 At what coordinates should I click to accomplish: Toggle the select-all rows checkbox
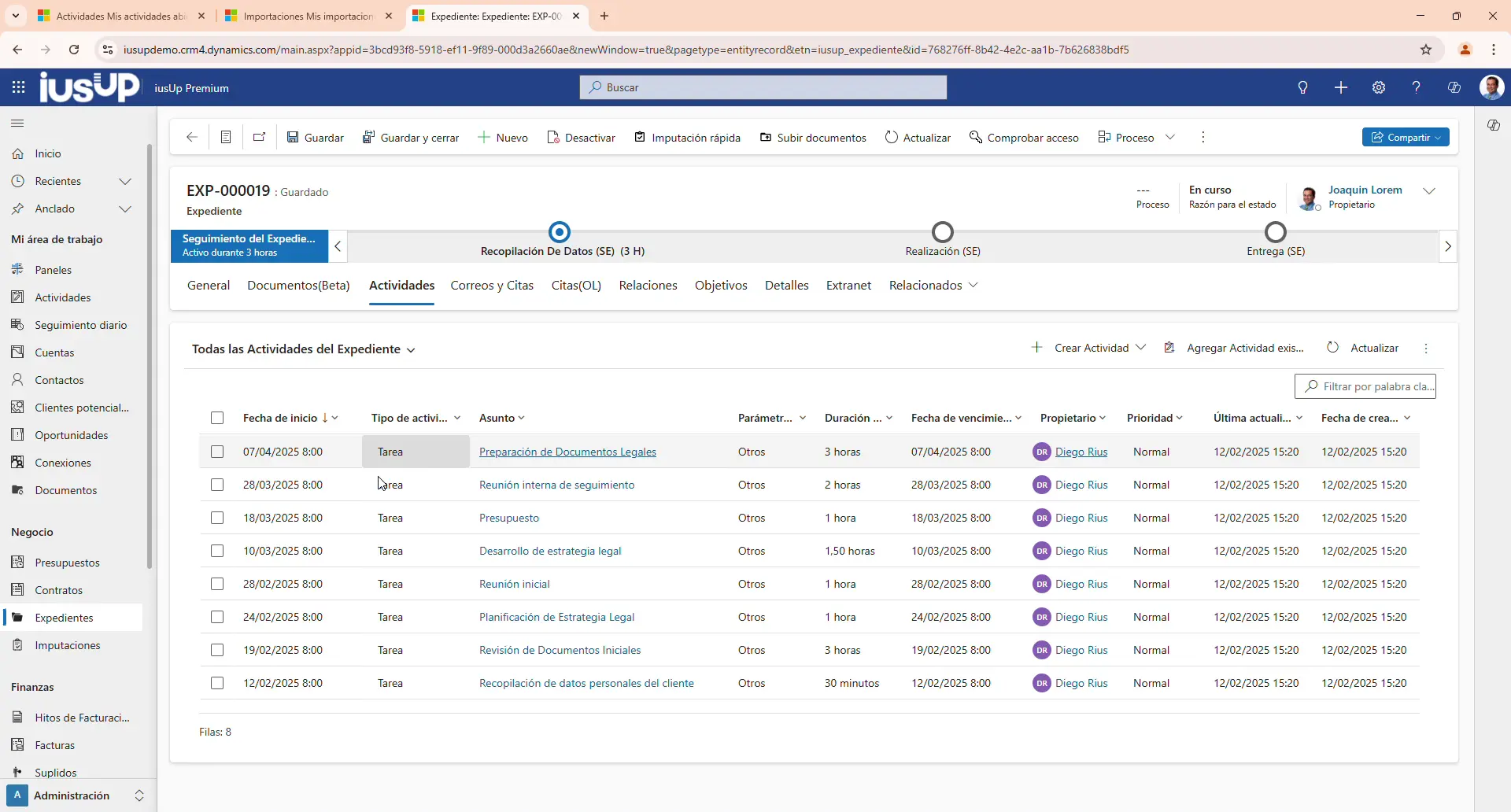tap(217, 418)
